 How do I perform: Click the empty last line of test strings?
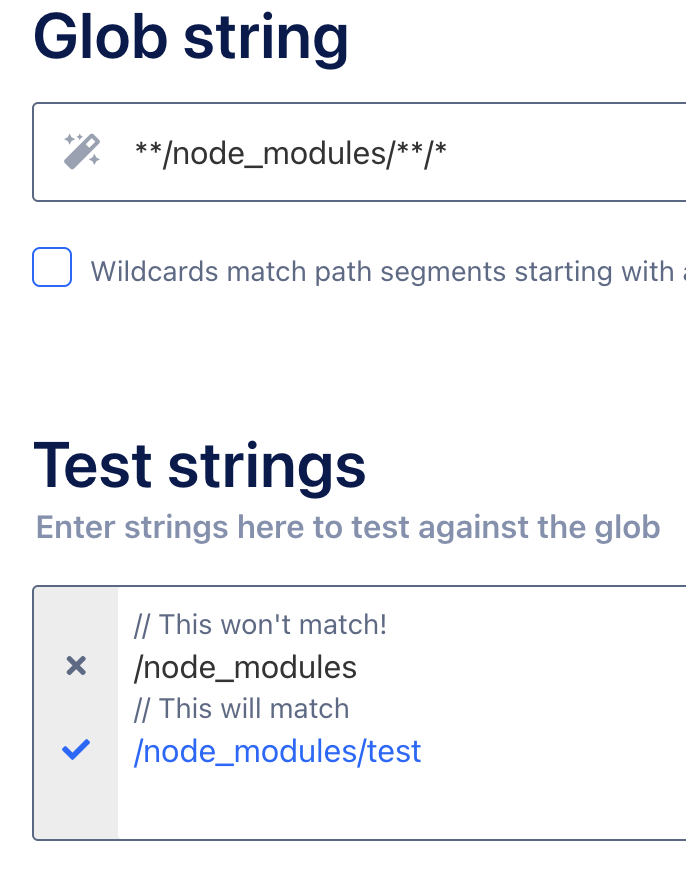pos(400,793)
